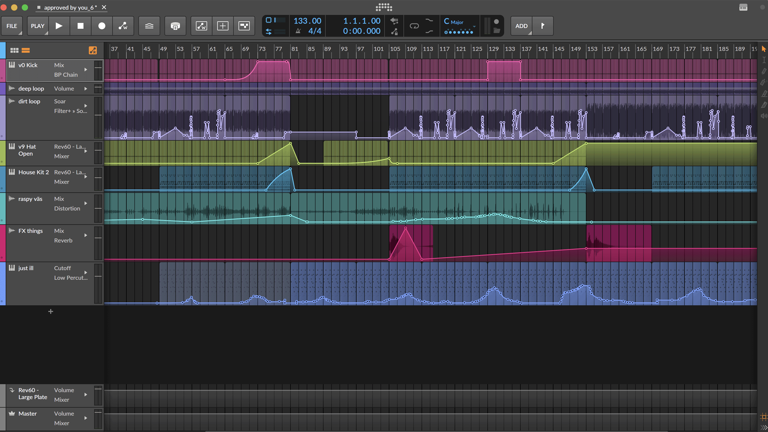Add a new track with plus button
The height and width of the screenshot is (432, 768).
pos(50,312)
